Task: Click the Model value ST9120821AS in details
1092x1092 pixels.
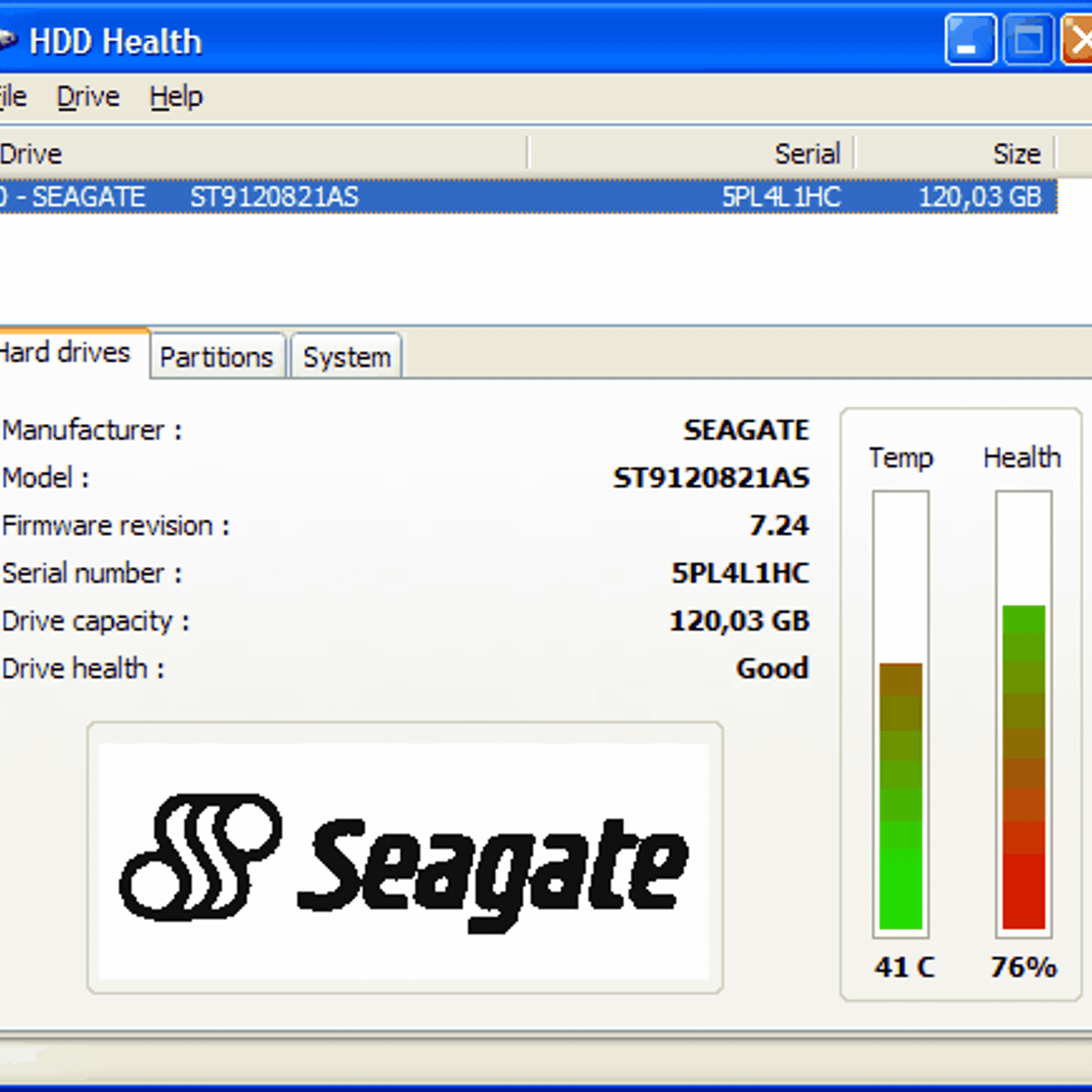Action: point(711,477)
